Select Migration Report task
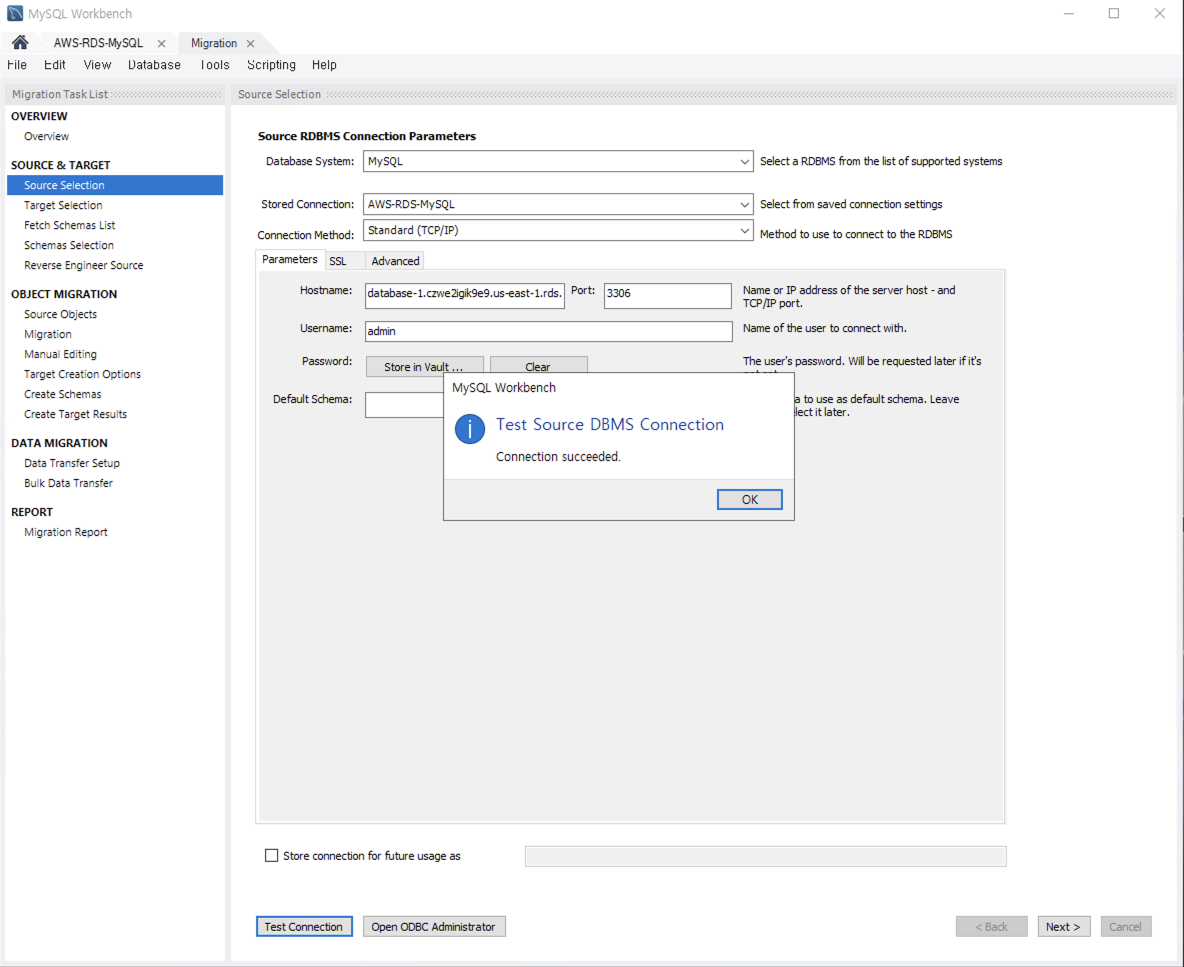Image resolution: width=1184 pixels, height=967 pixels. 66,532
